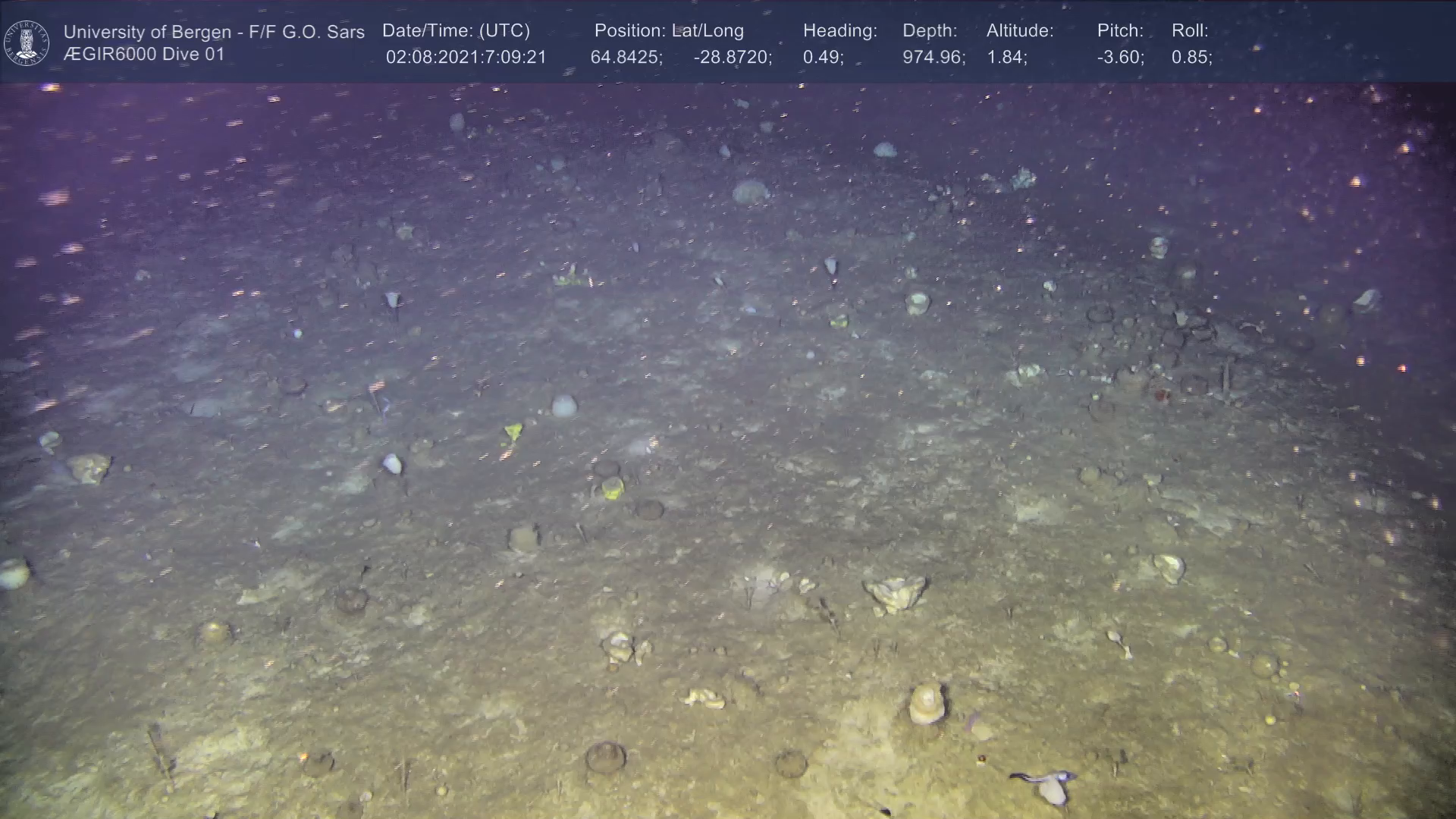Click the pitch value -3.60
Screen dimensions: 1456x819
[1120, 57]
